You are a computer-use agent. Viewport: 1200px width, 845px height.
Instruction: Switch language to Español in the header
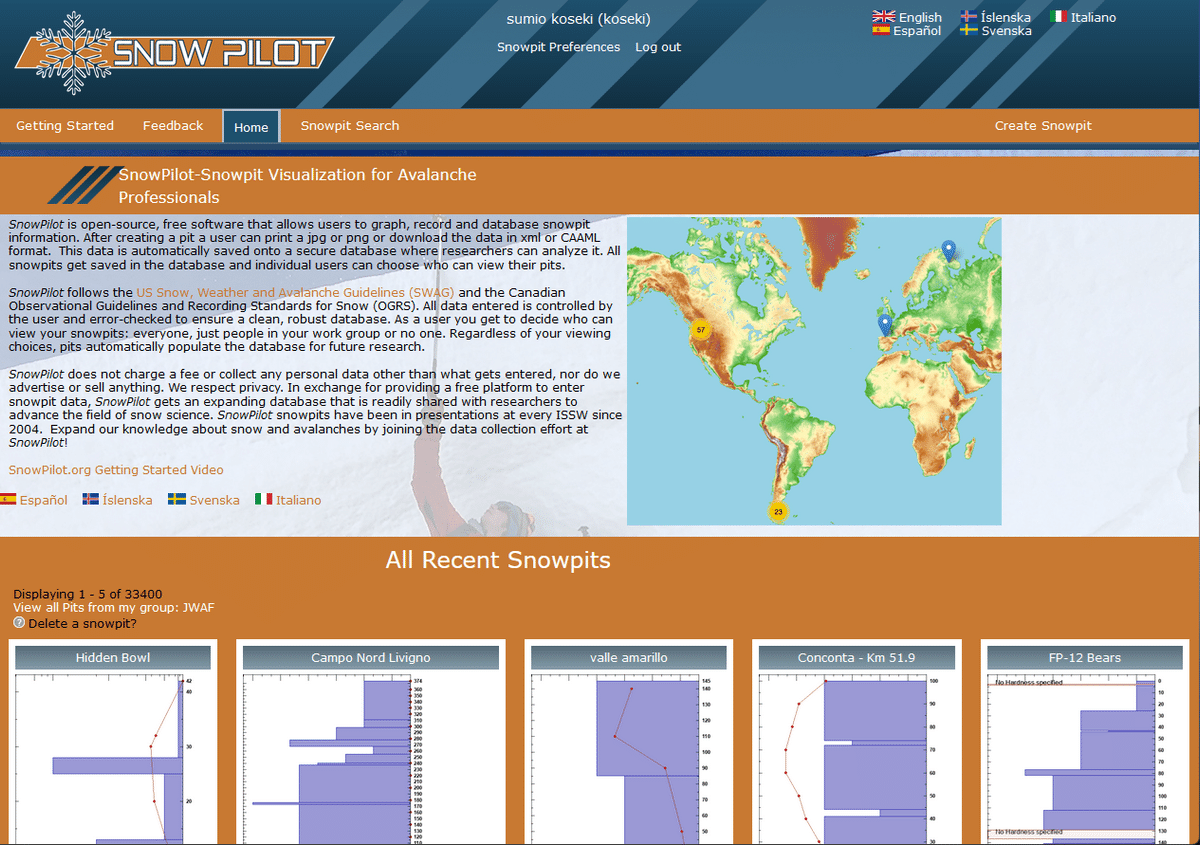(x=917, y=31)
